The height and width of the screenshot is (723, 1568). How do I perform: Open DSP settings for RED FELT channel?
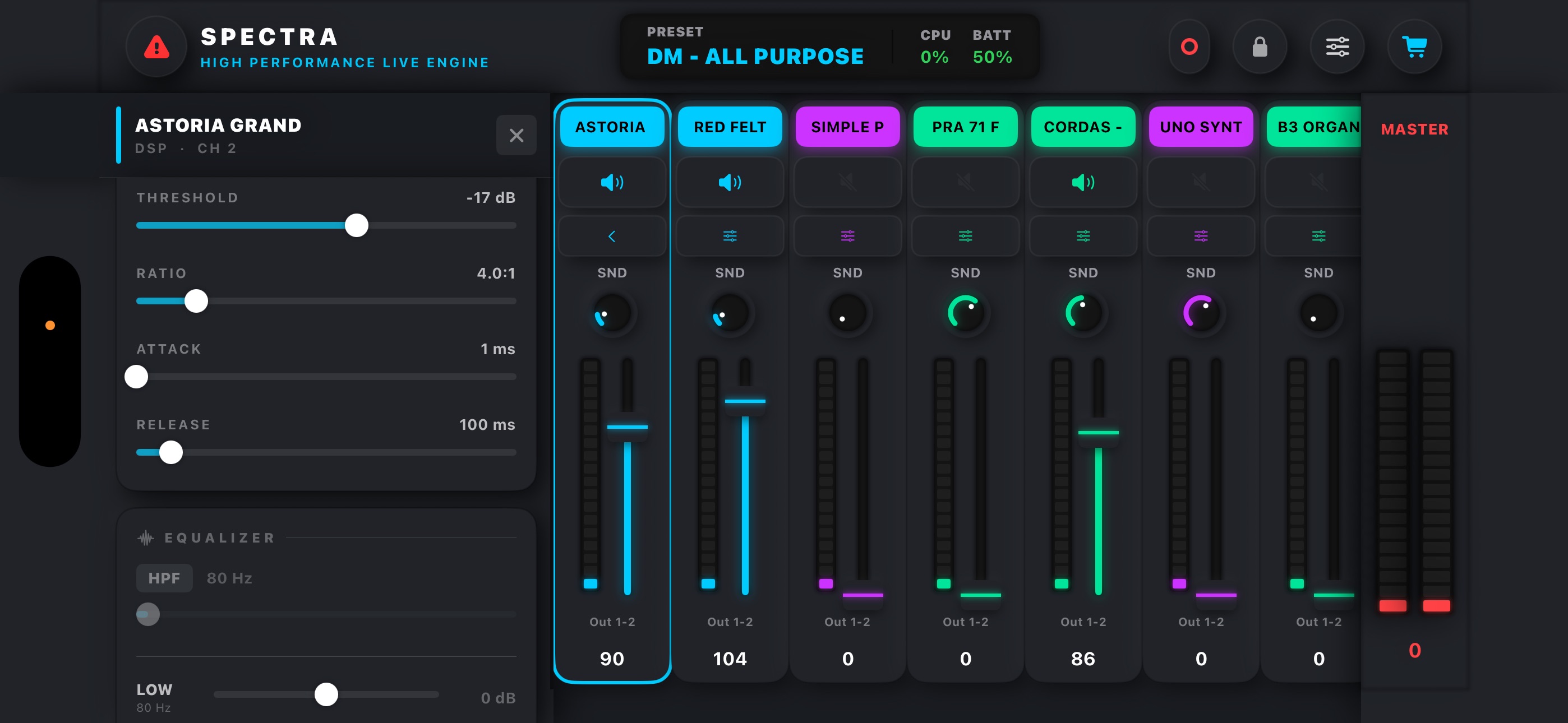729,235
